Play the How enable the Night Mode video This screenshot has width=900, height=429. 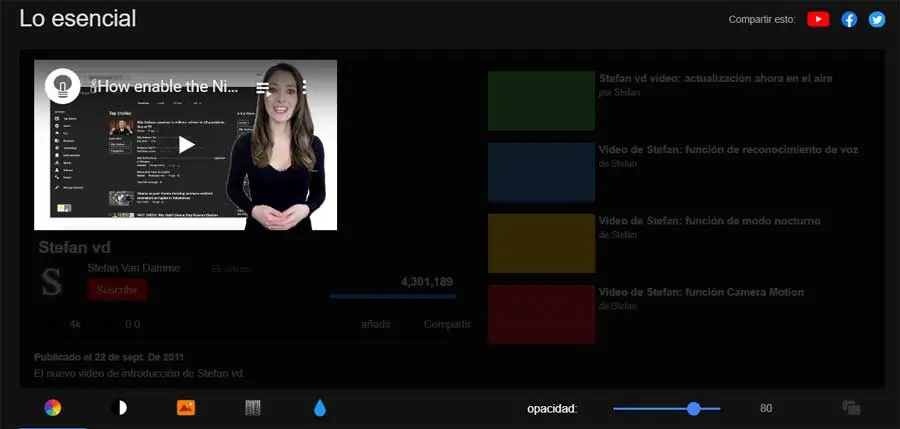[x=186, y=145]
